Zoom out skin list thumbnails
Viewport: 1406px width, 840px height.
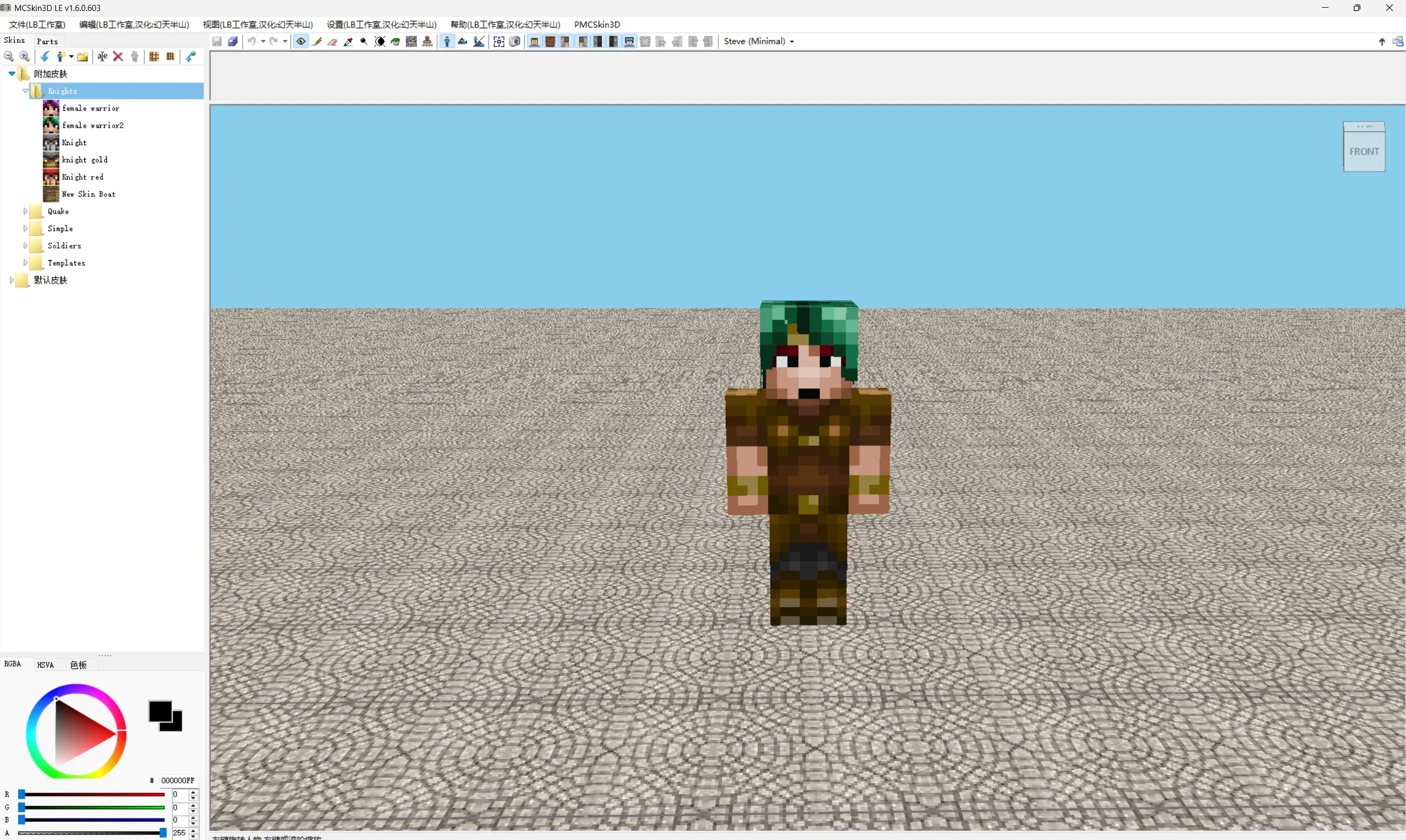[8, 57]
